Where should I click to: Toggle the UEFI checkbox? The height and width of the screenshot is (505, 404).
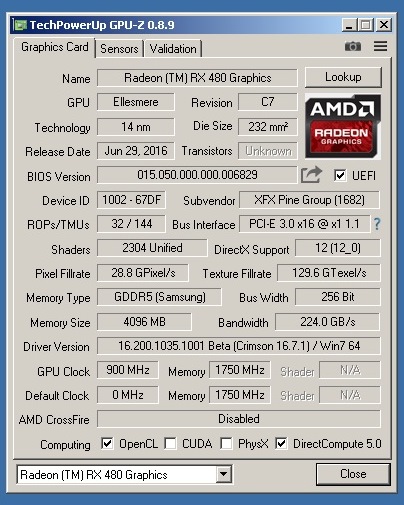tap(340, 175)
